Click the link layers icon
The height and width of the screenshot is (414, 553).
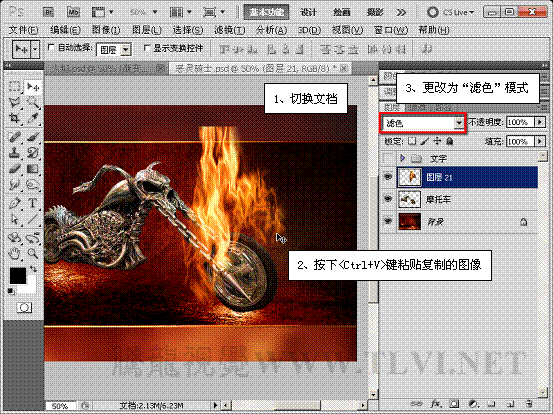(417, 404)
